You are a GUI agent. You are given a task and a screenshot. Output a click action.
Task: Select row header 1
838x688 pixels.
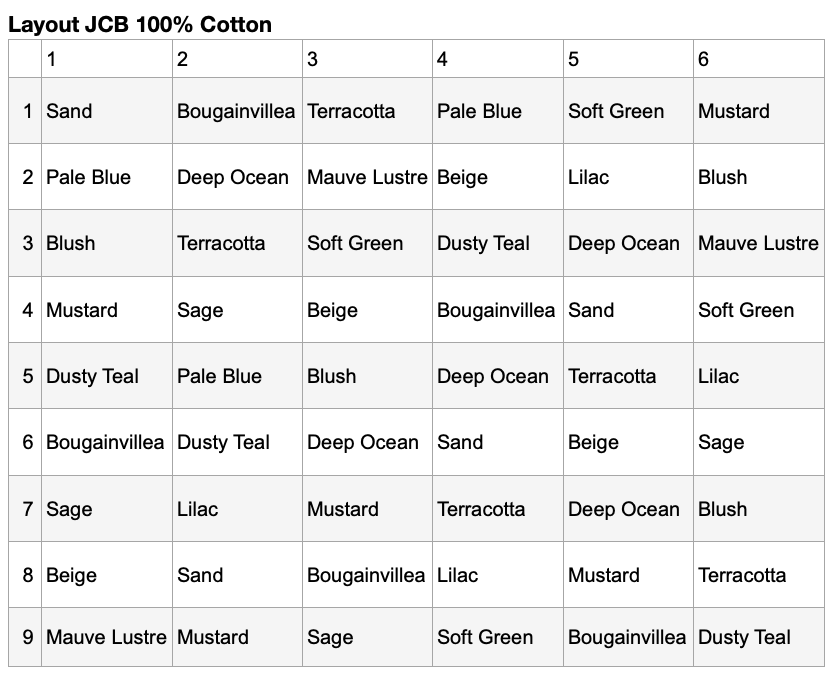[25, 111]
